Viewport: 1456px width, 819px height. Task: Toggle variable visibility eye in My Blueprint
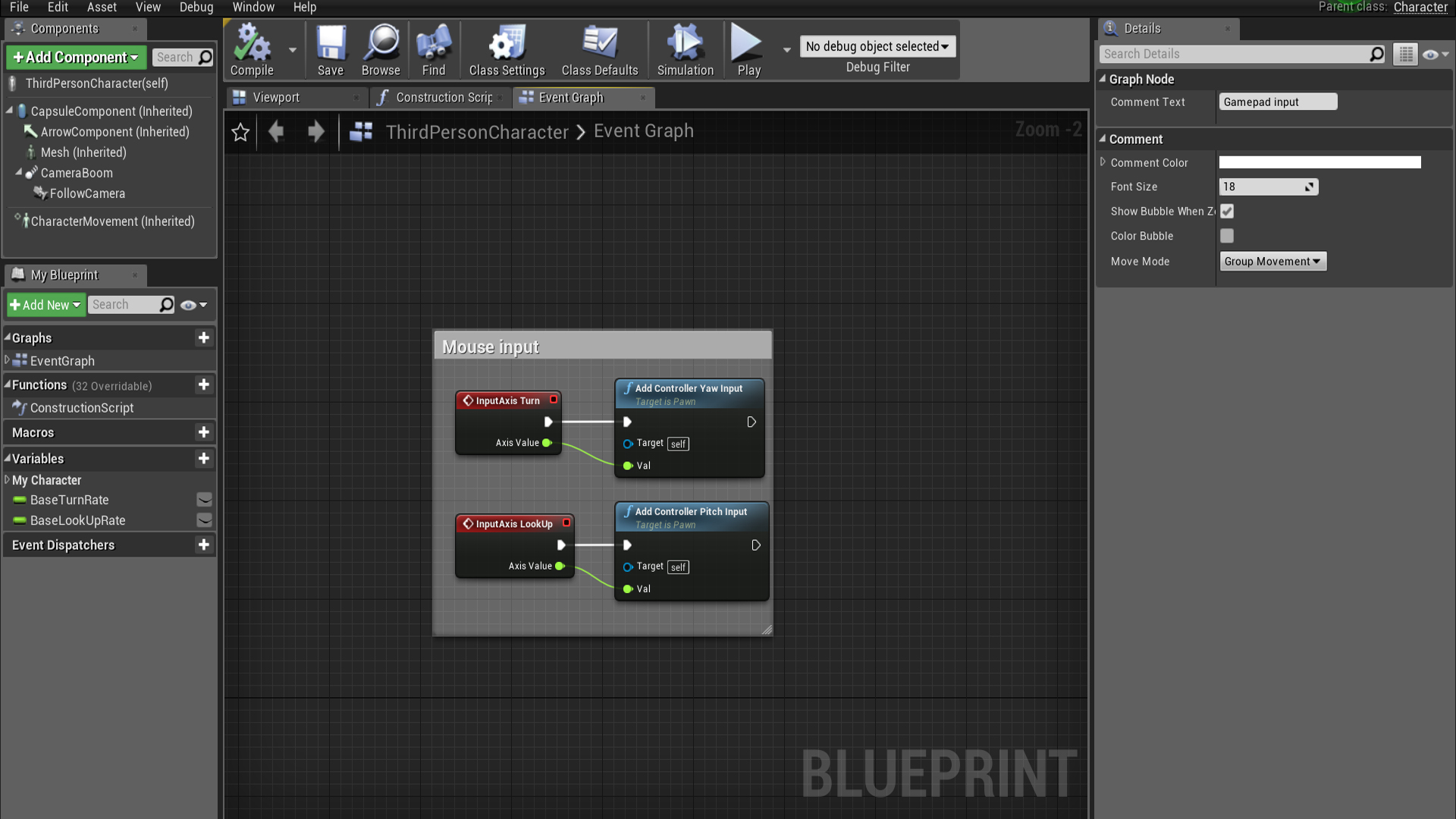[187, 305]
